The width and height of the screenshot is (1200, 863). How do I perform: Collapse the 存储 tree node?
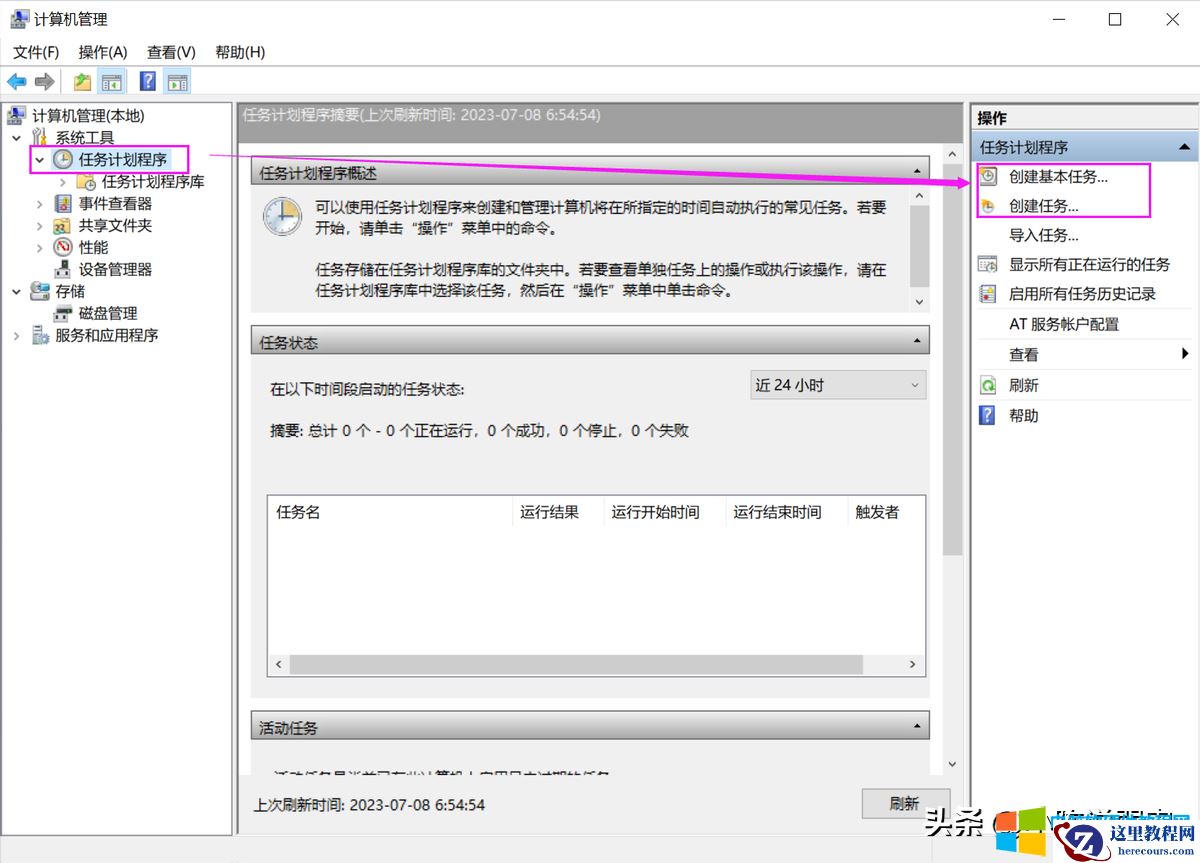click(16, 291)
